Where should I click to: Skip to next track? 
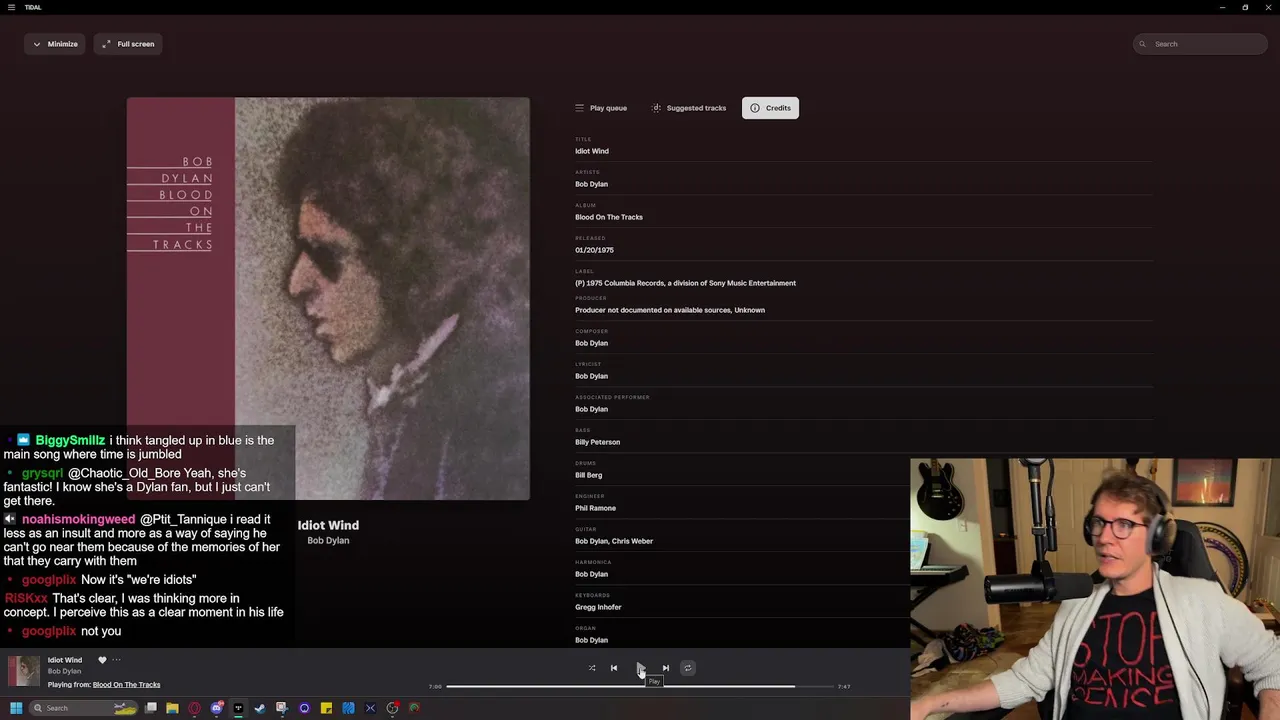666,668
